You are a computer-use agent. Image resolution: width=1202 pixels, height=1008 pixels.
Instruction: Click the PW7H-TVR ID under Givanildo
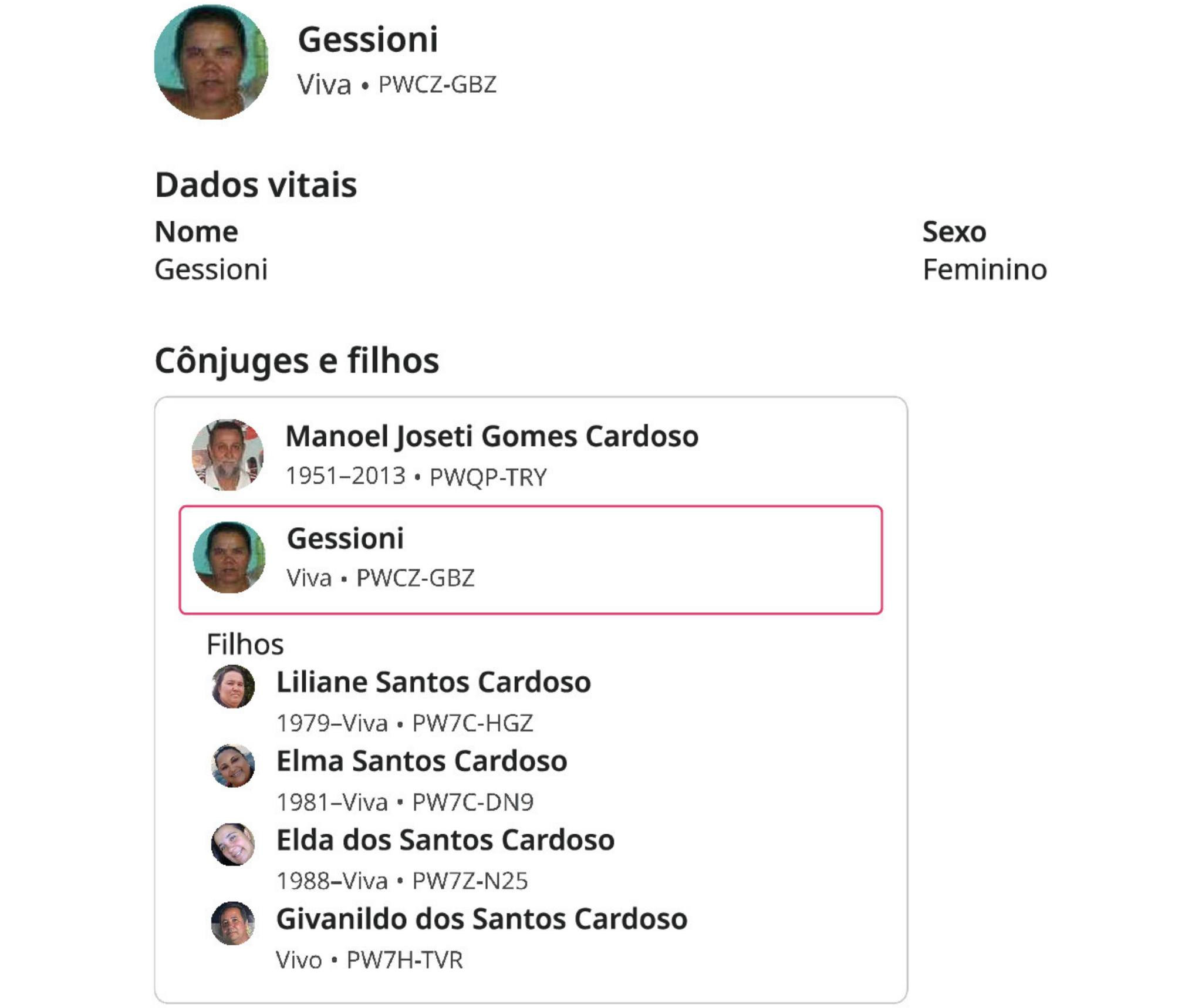[404, 960]
